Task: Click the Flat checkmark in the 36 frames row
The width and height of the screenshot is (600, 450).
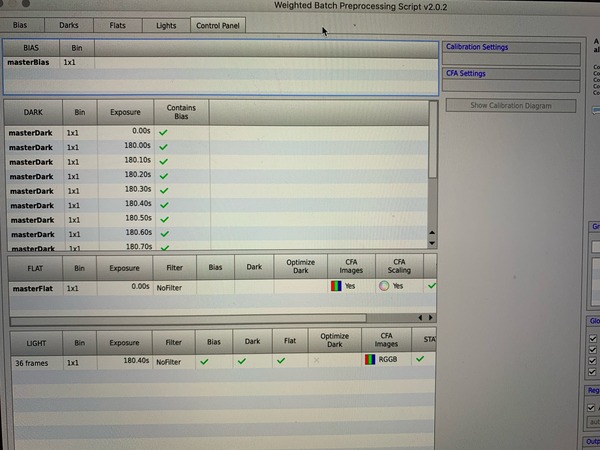Action: (x=281, y=360)
